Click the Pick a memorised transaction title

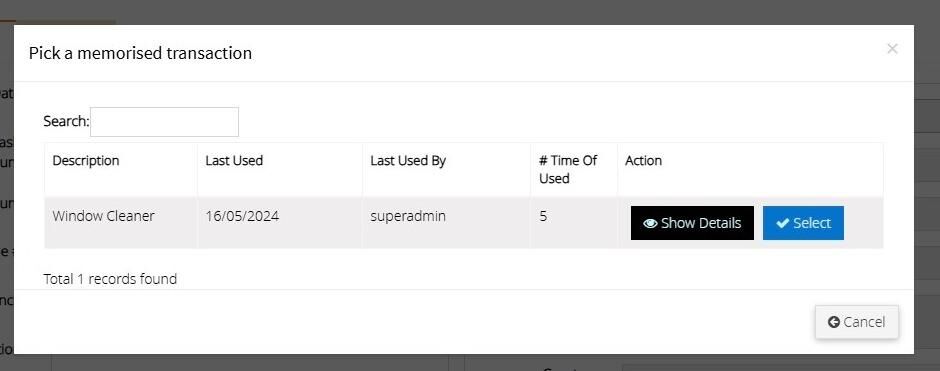[140, 53]
